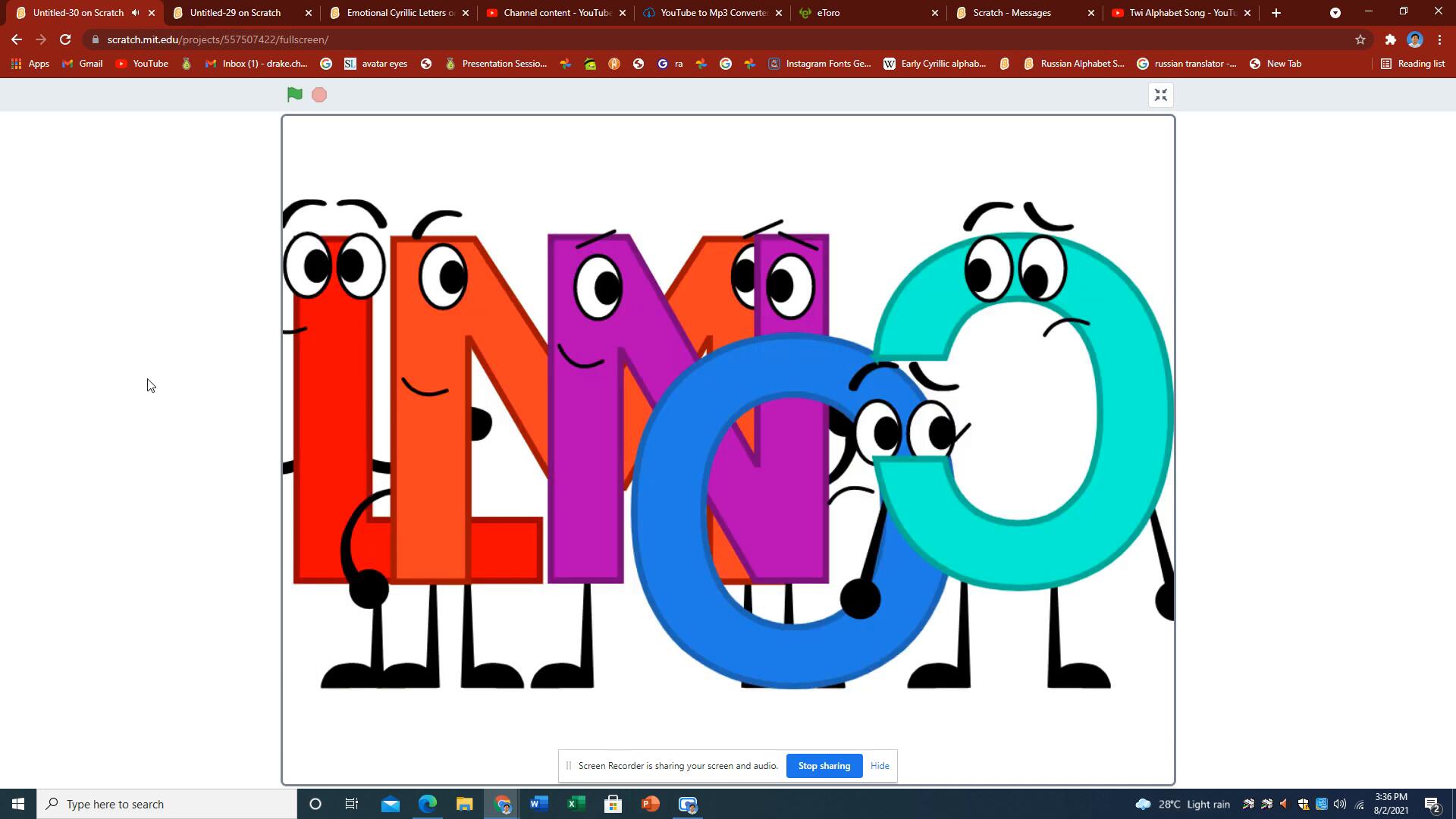This screenshot has height=819, width=1456.
Task: Hide the screen sharing notification bar
Action: 880,766
